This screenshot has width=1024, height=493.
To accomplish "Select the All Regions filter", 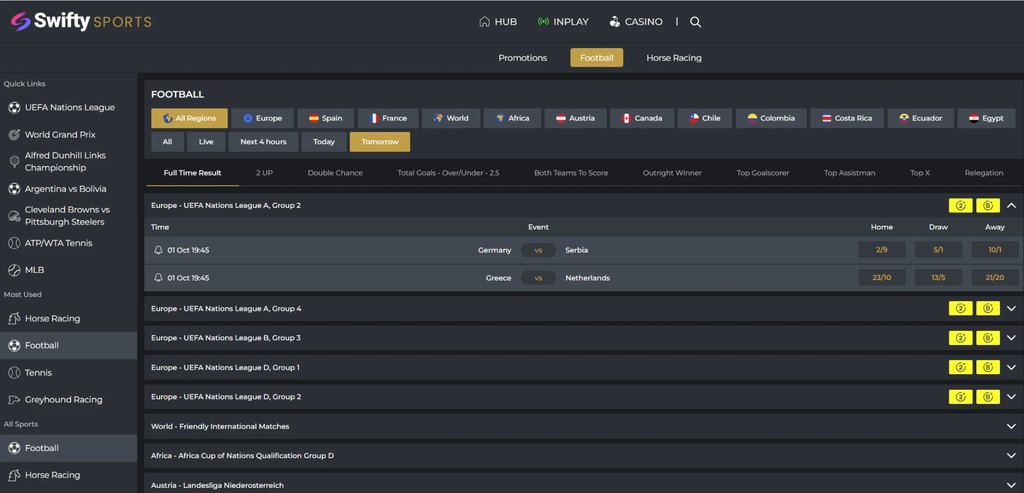I will coord(189,118).
